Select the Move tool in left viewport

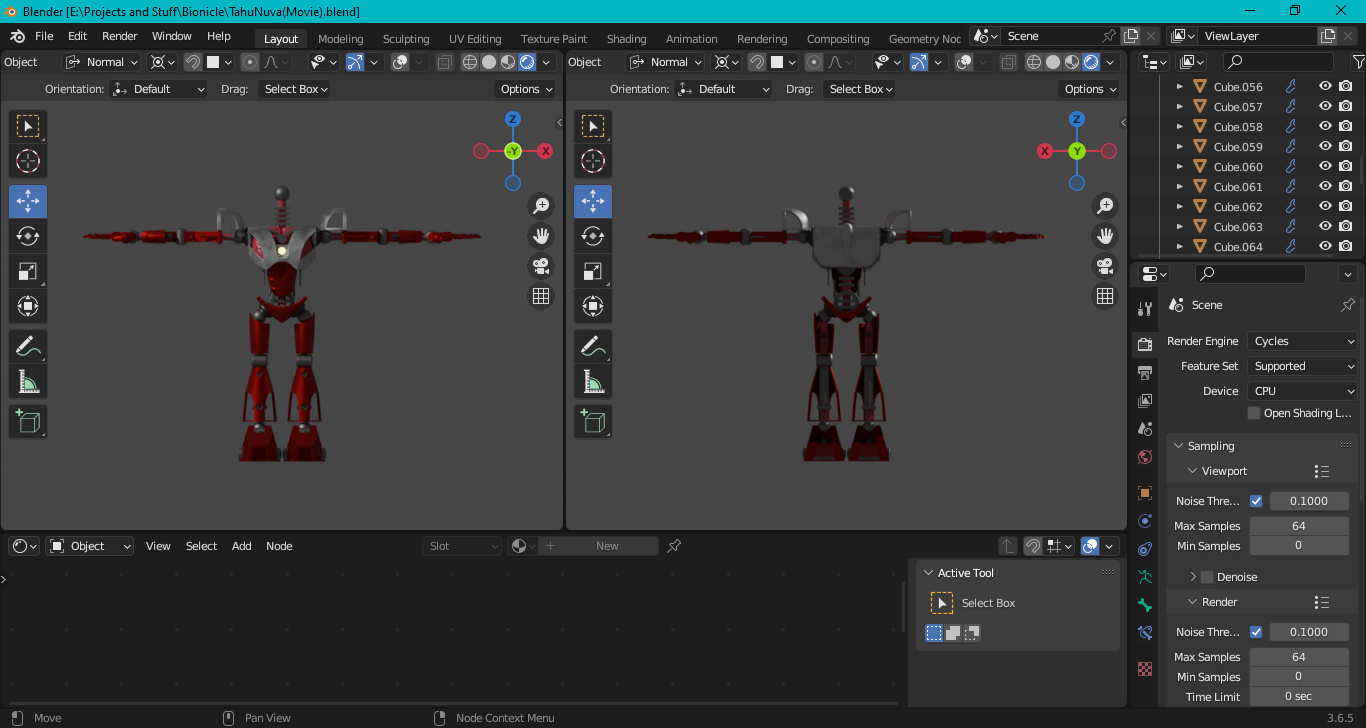pos(28,201)
